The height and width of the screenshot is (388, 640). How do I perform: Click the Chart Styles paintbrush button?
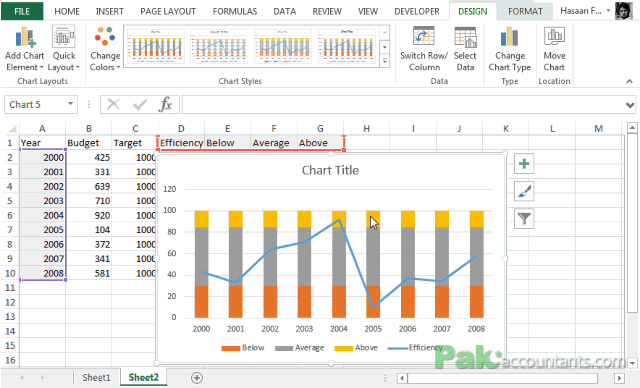click(x=524, y=191)
